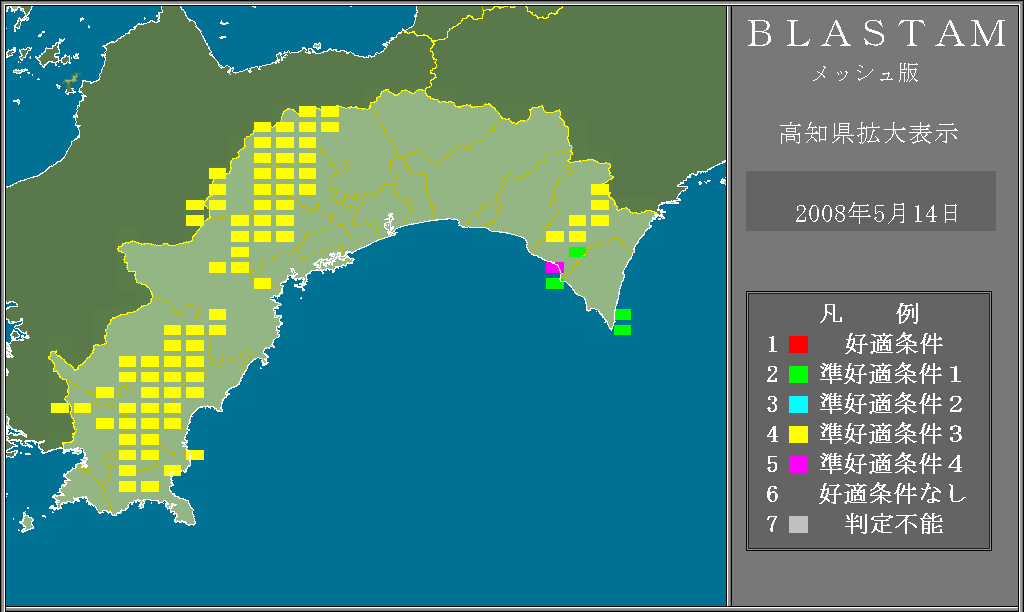Click the legend label 判定不能
The height and width of the screenshot is (612, 1024).
pos(894,524)
